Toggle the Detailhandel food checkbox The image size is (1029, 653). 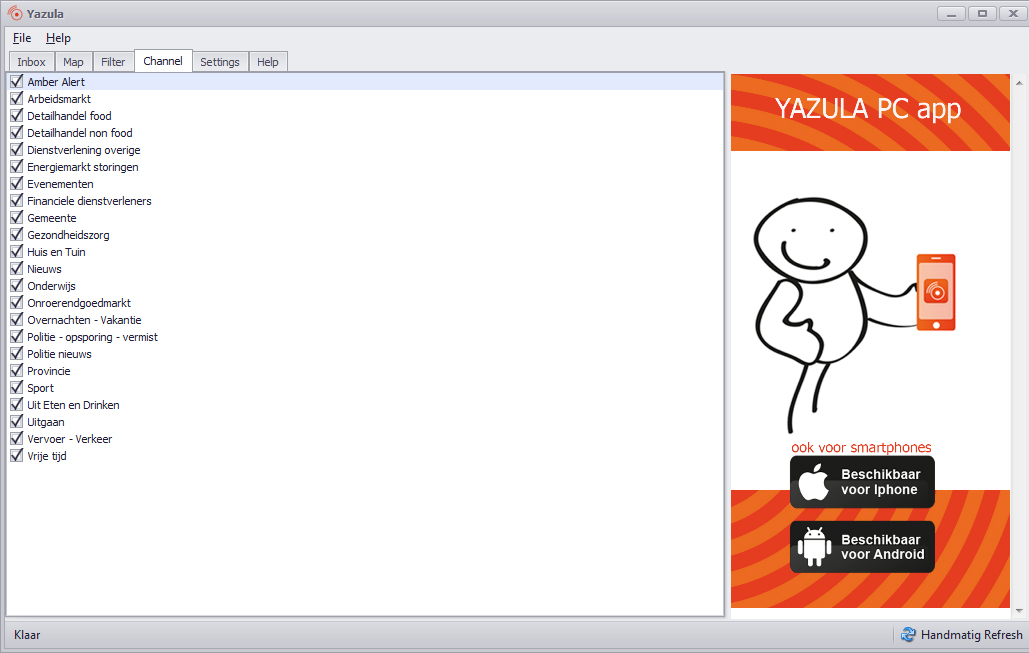pos(17,116)
